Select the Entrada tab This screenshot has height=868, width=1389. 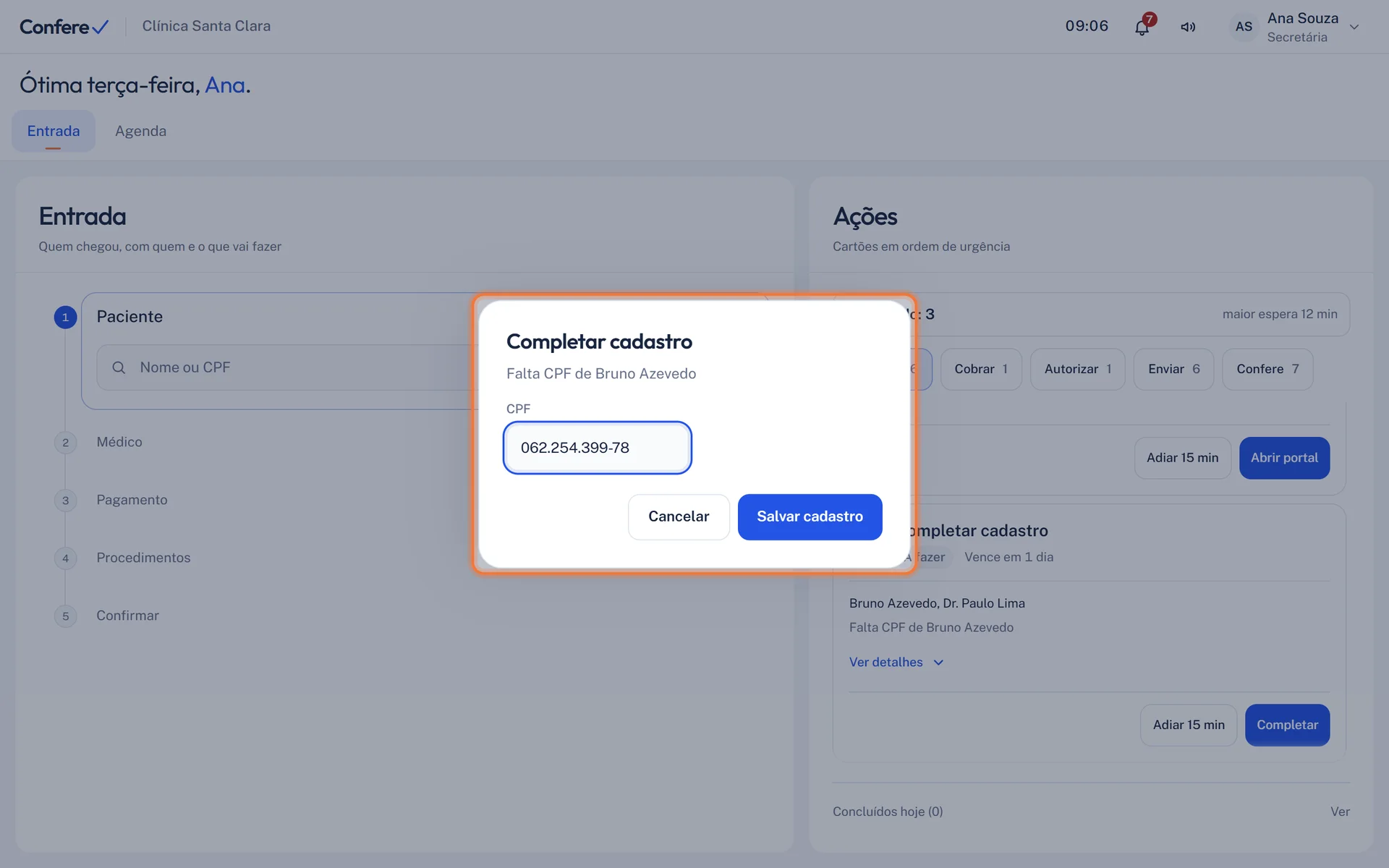(54, 131)
